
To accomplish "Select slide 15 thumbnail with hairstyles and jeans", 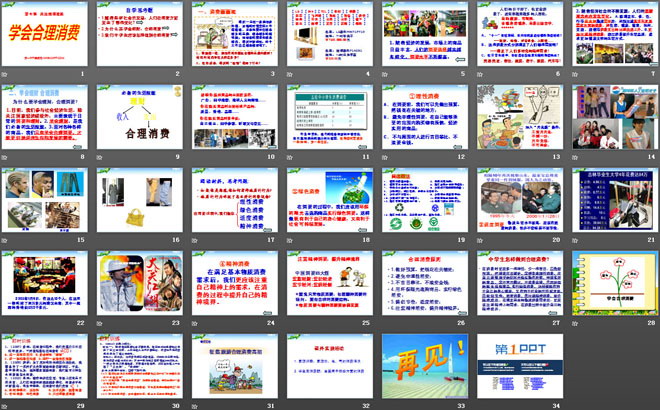I will [45, 200].
